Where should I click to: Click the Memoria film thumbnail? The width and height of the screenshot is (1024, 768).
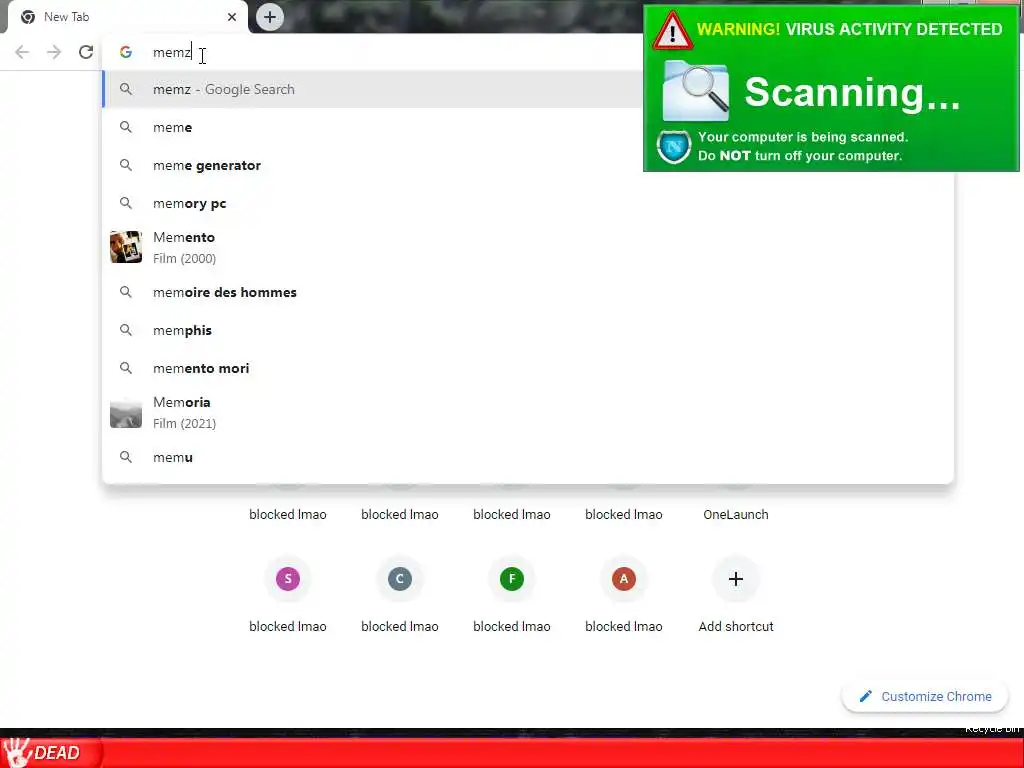tap(126, 412)
